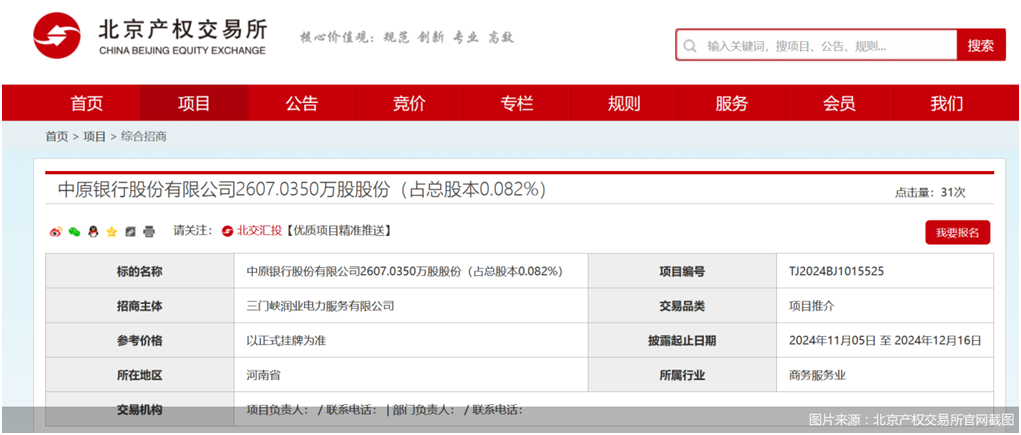
Task: Open the 专栏 navigation tab
Action: (x=517, y=103)
